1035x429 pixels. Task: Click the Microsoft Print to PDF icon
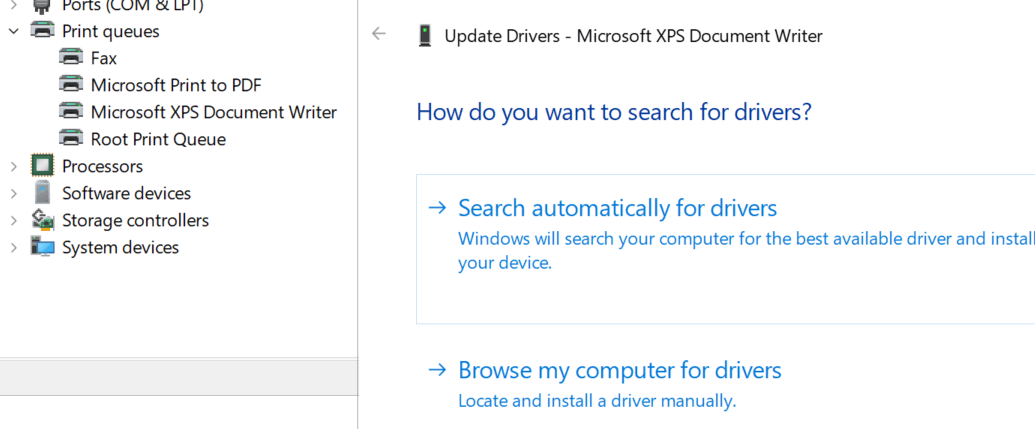click(71, 85)
